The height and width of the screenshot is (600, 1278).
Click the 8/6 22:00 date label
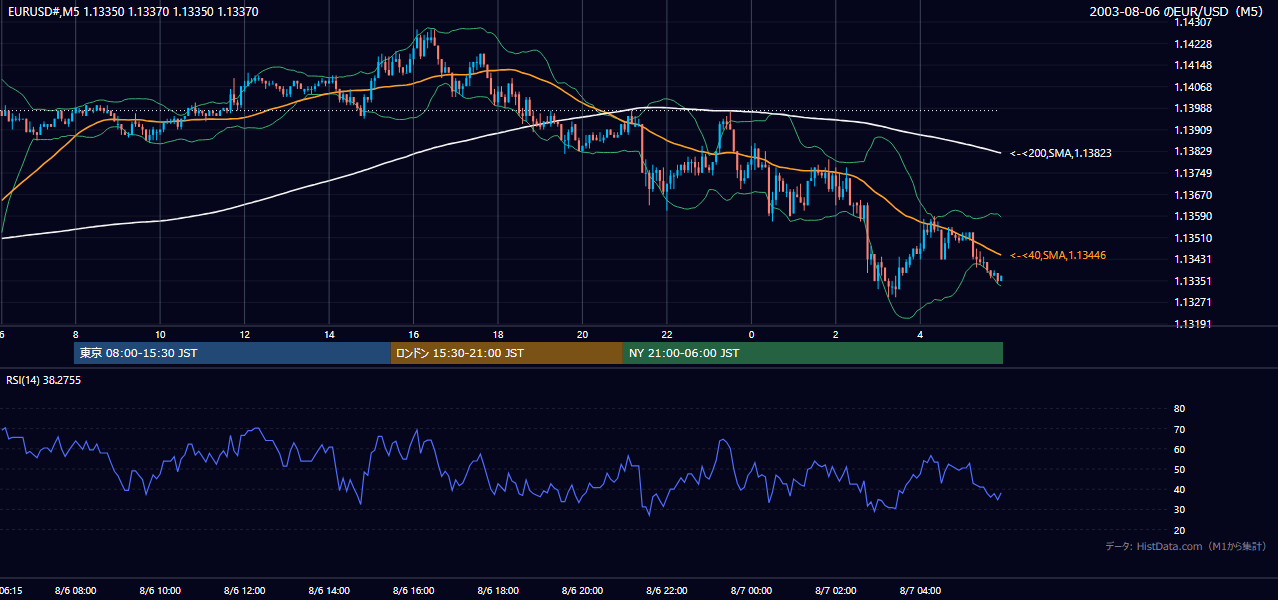pos(667,591)
